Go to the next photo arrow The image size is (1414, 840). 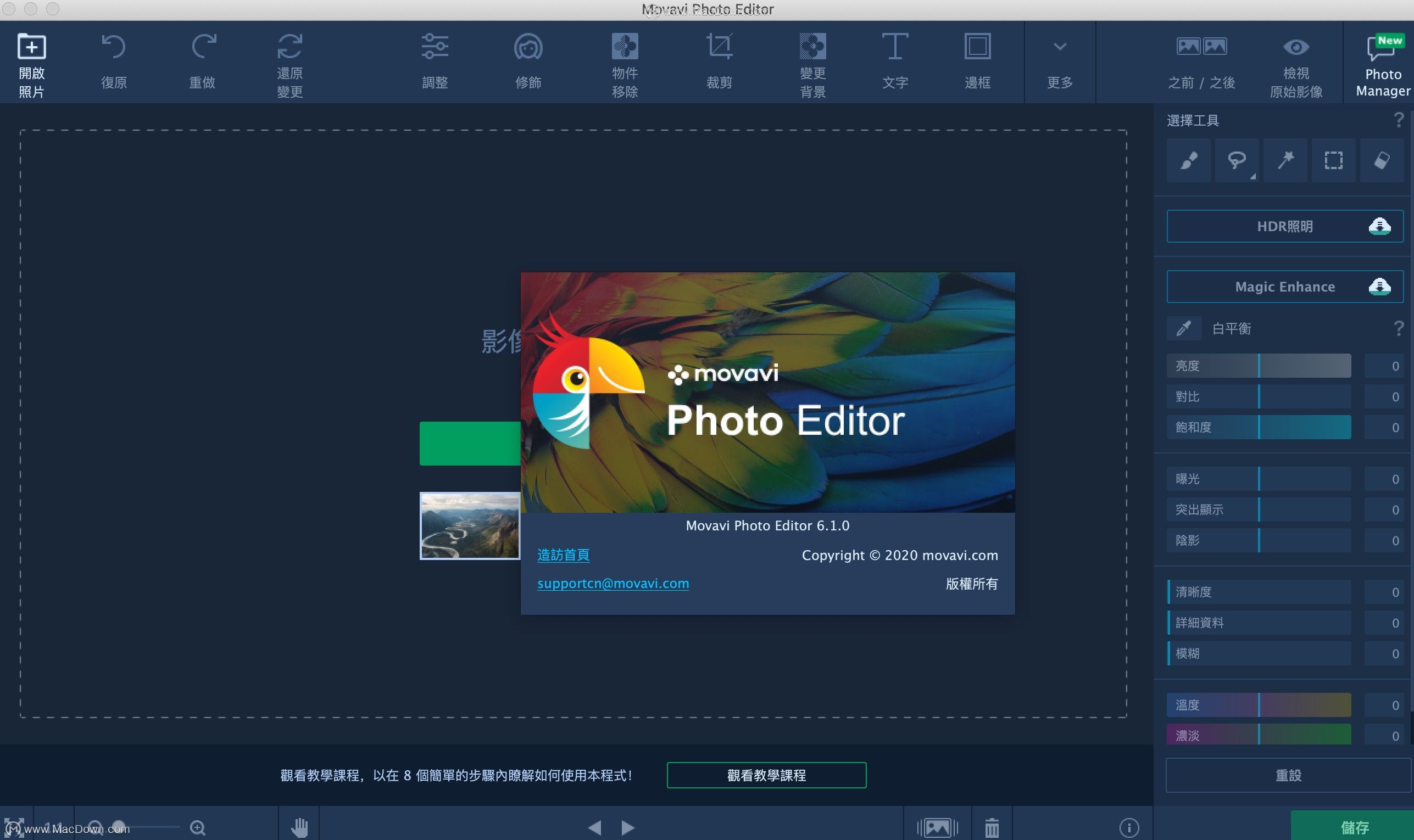627,827
